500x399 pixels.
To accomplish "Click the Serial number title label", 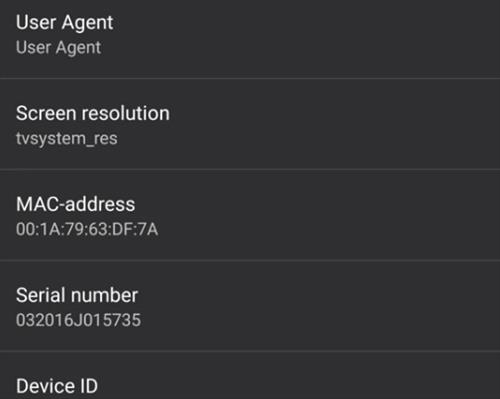I will [77, 295].
